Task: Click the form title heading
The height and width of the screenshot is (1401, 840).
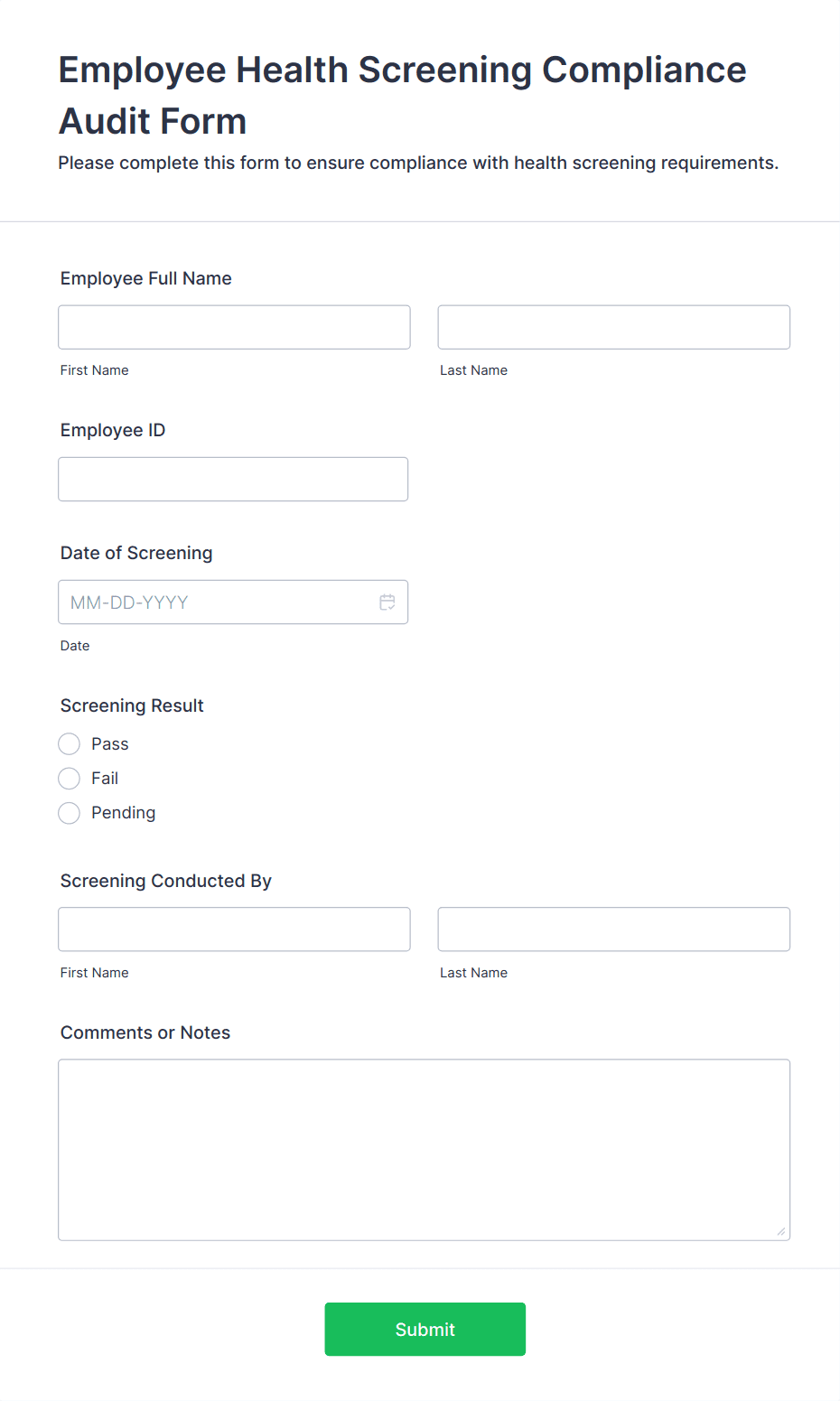Action: [403, 95]
